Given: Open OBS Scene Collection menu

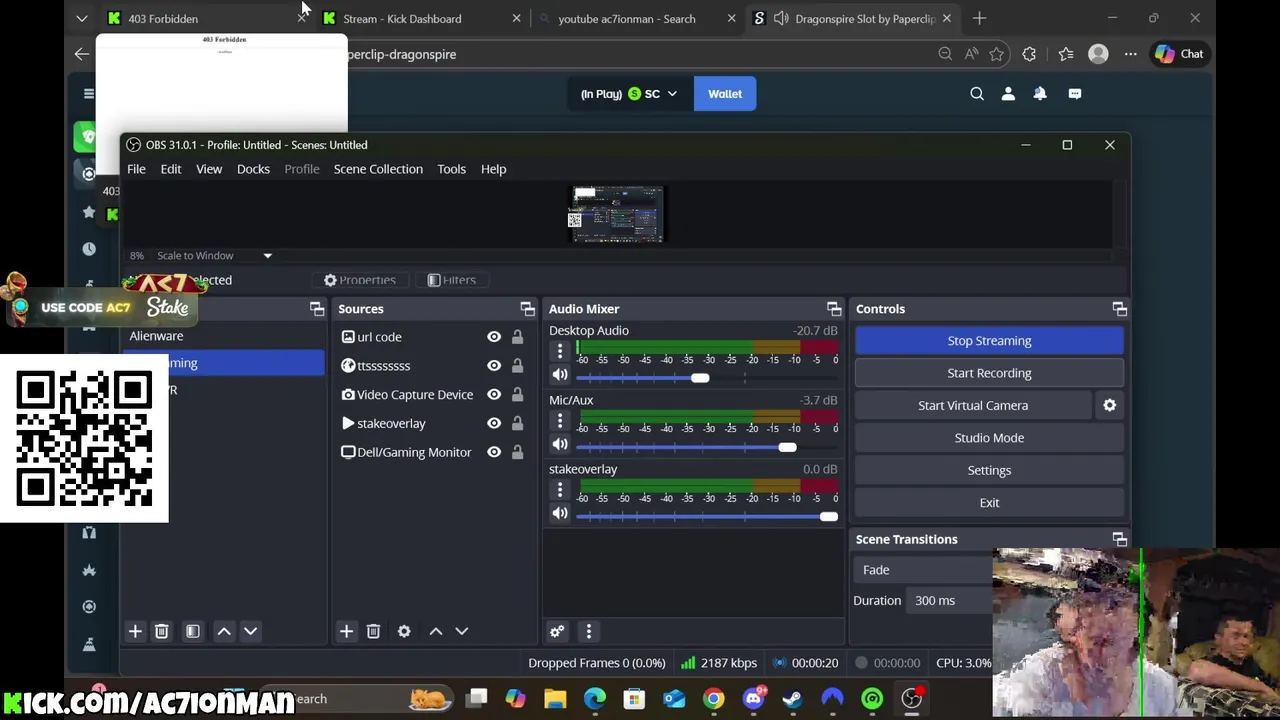Looking at the screenshot, I should click(378, 169).
